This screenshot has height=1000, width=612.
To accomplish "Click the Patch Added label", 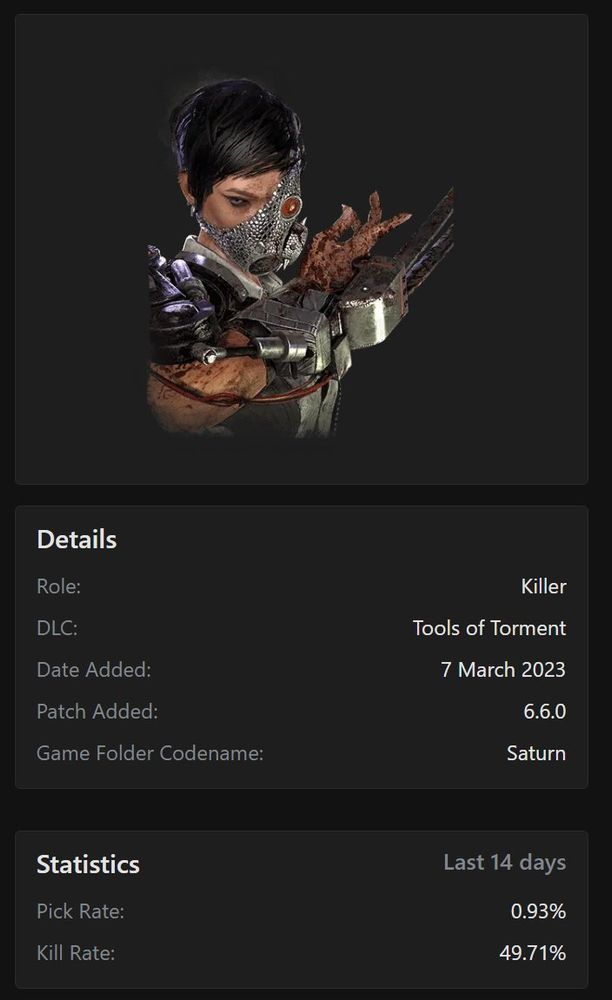I will [x=97, y=711].
